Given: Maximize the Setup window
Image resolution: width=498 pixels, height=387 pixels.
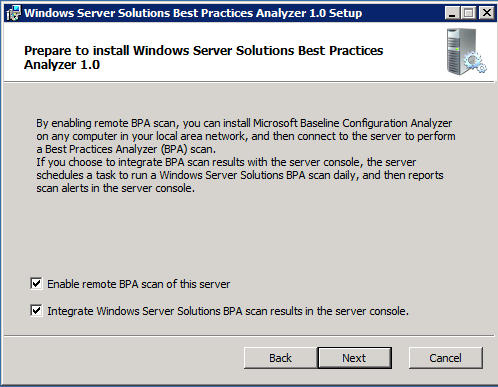Looking at the screenshot, I should click(x=468, y=13).
